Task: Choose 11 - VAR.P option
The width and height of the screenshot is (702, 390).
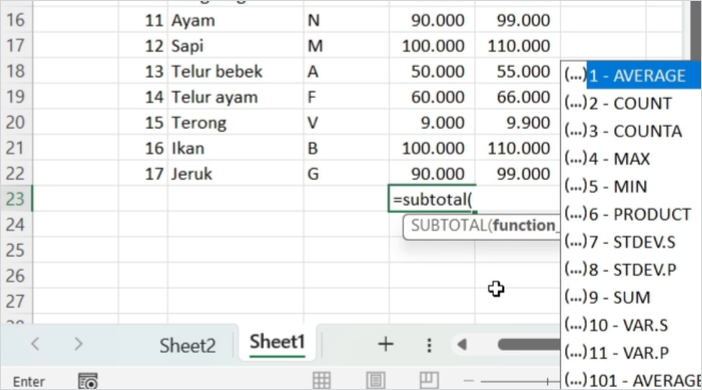Action: coord(631,353)
